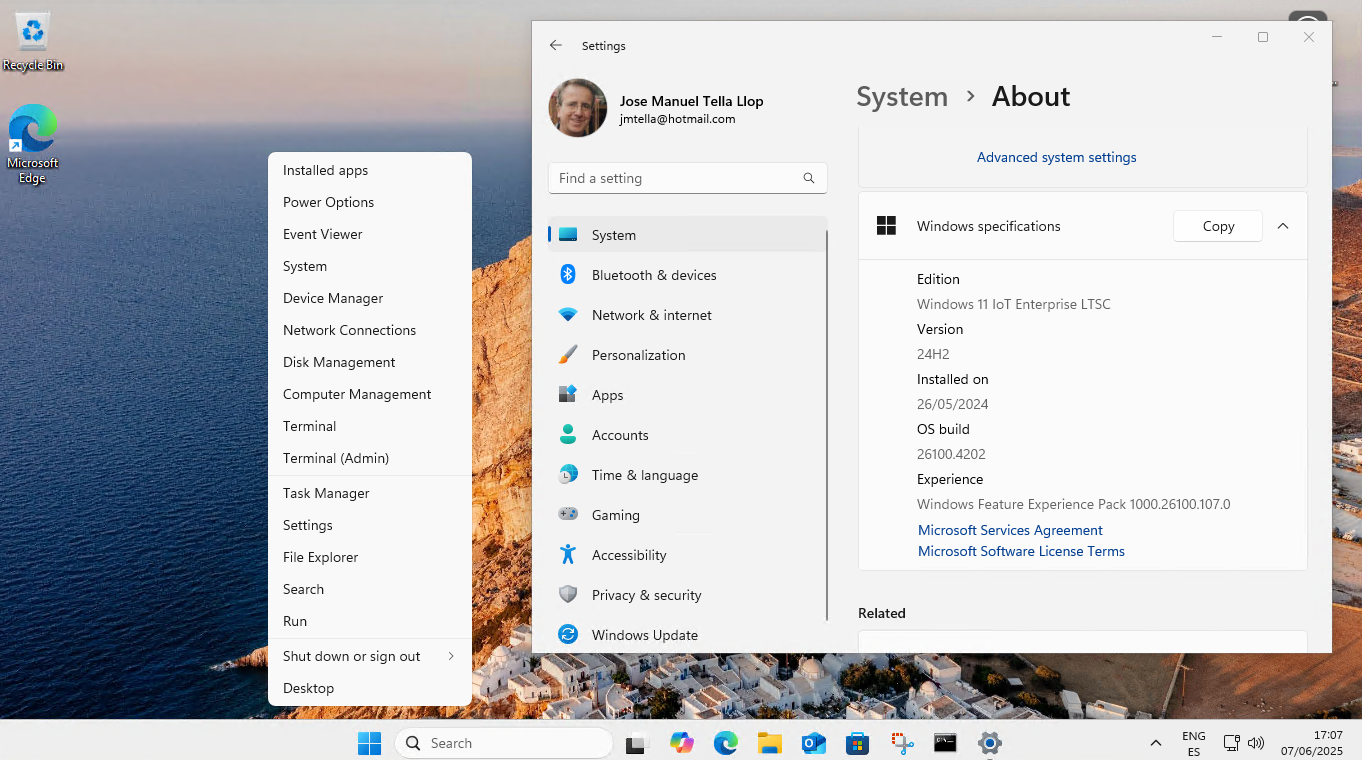Viewport: 1362px width, 760px height.
Task: Click the Bluetooth icon in Settings sidebar
Action: (567, 275)
